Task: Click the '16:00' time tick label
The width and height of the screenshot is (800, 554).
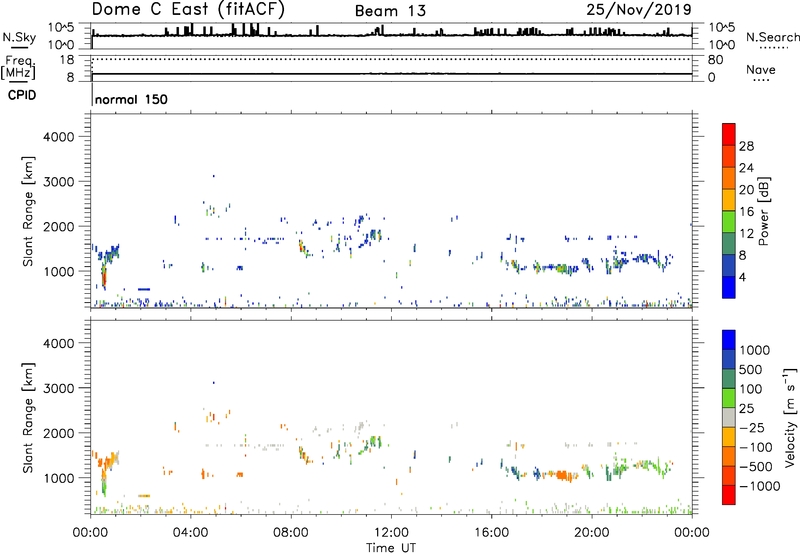Action: (x=491, y=533)
